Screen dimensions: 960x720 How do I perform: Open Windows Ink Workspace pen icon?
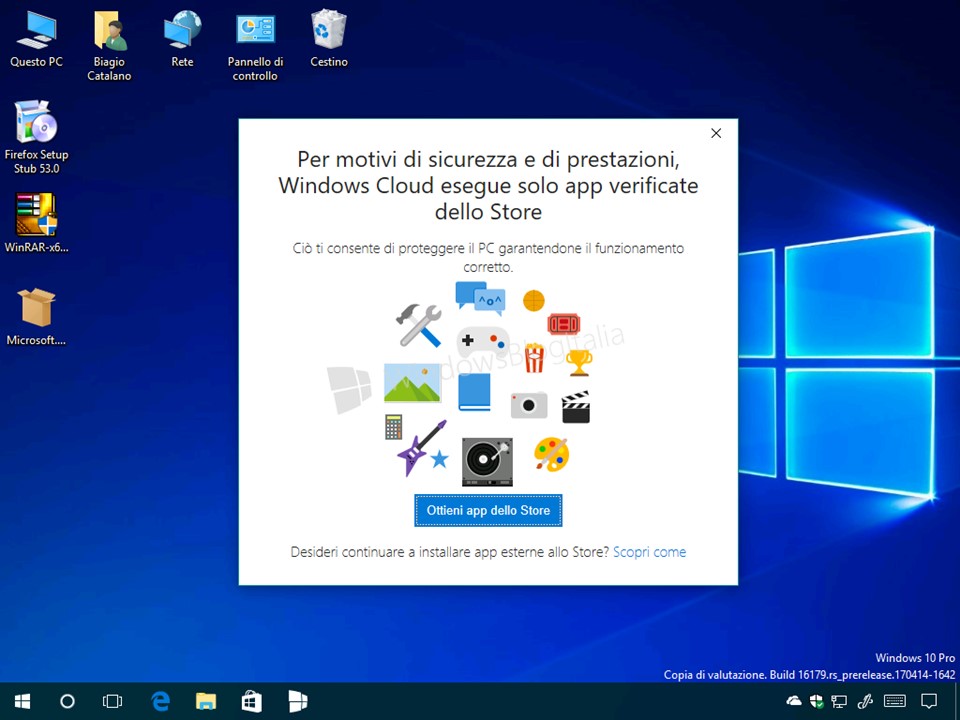(865, 701)
